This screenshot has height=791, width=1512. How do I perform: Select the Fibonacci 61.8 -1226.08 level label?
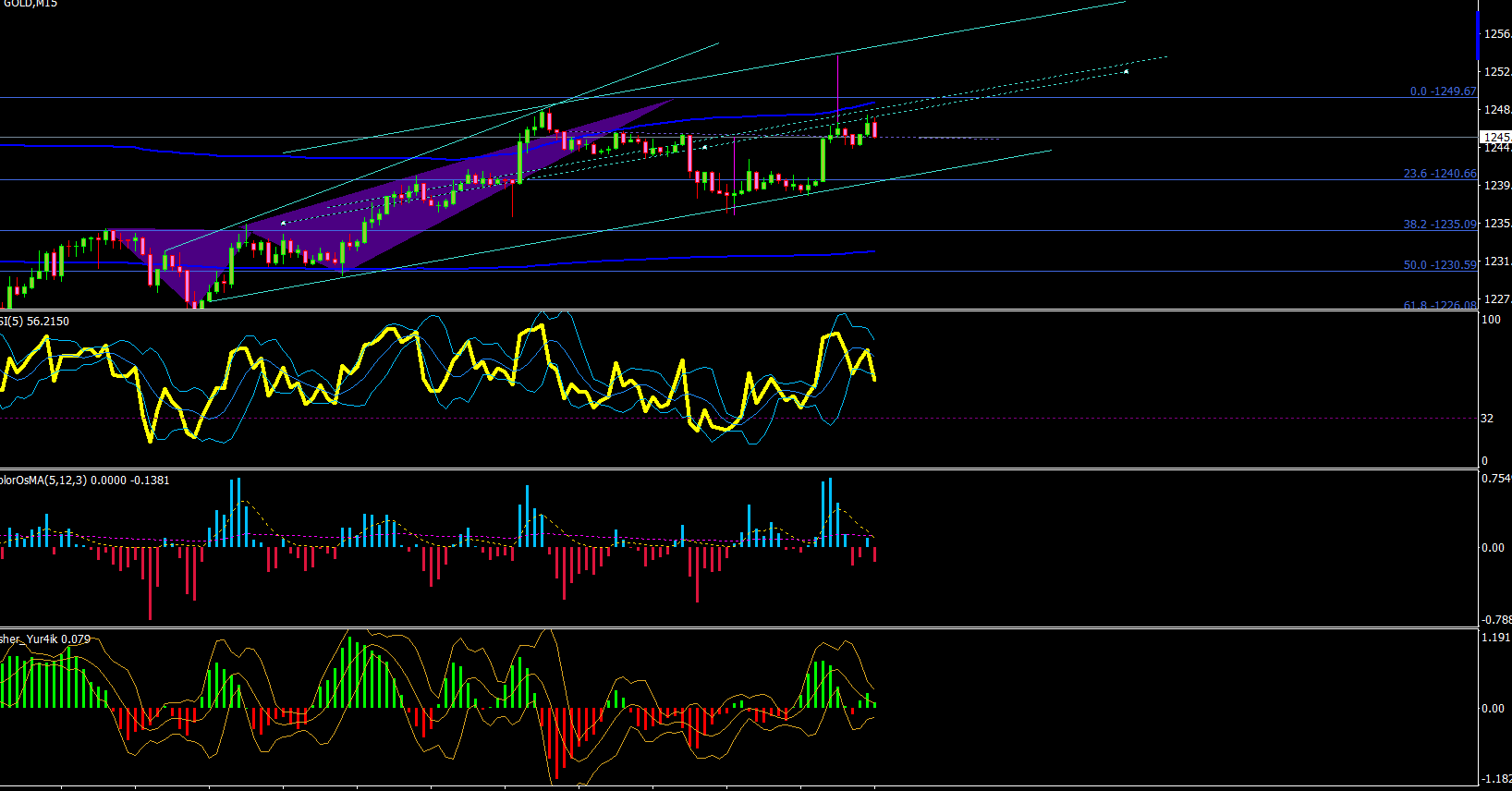click(1440, 305)
